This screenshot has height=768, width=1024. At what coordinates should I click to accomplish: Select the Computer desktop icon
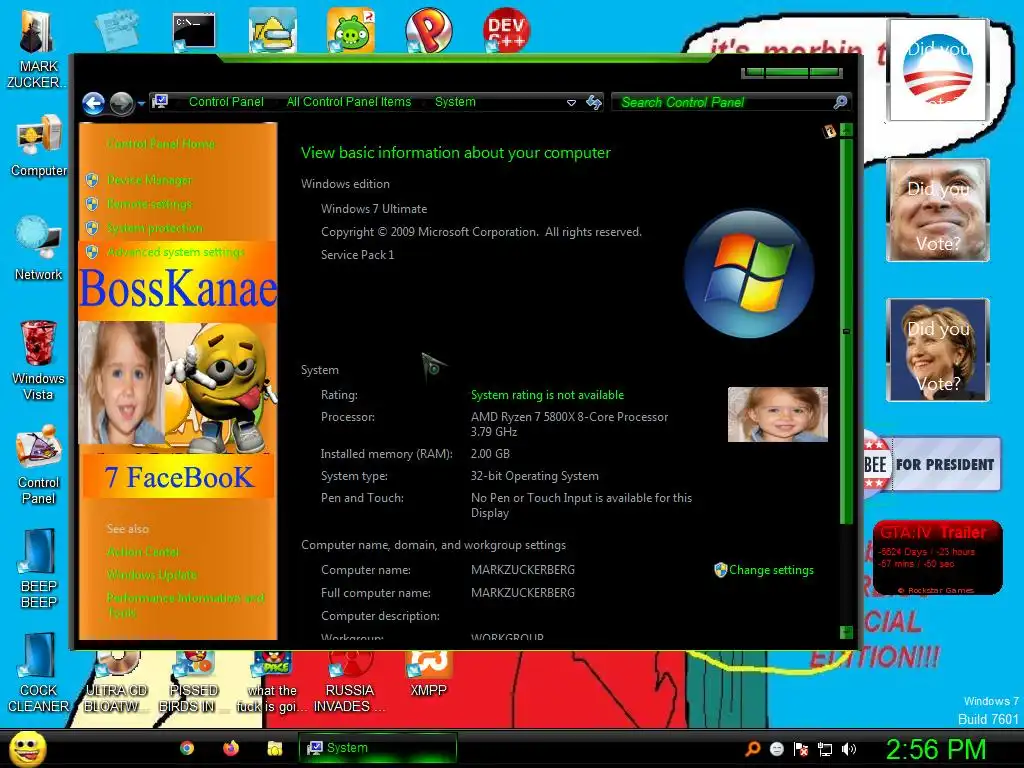click(x=39, y=145)
